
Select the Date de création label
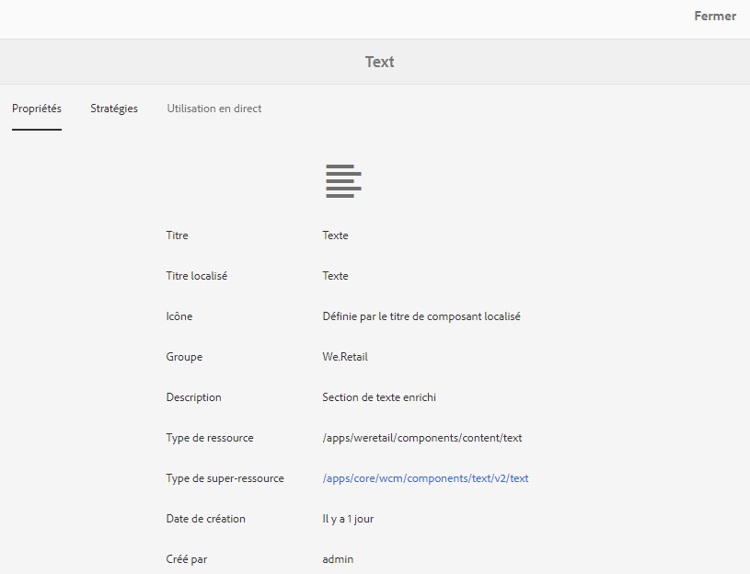pyautogui.click(x=206, y=519)
